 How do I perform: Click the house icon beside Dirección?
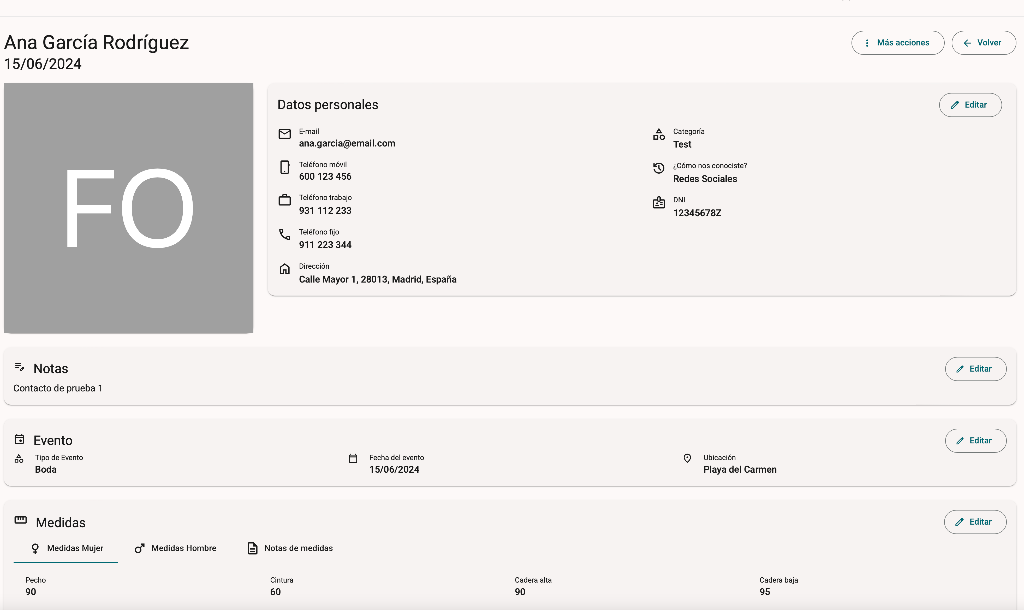click(285, 269)
